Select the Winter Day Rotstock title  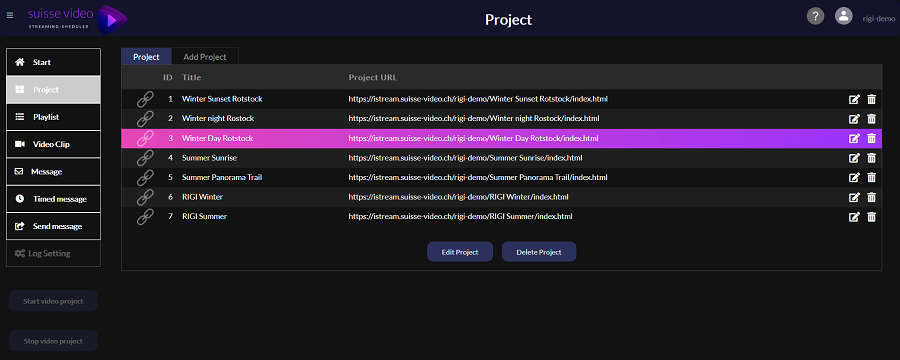[218, 138]
